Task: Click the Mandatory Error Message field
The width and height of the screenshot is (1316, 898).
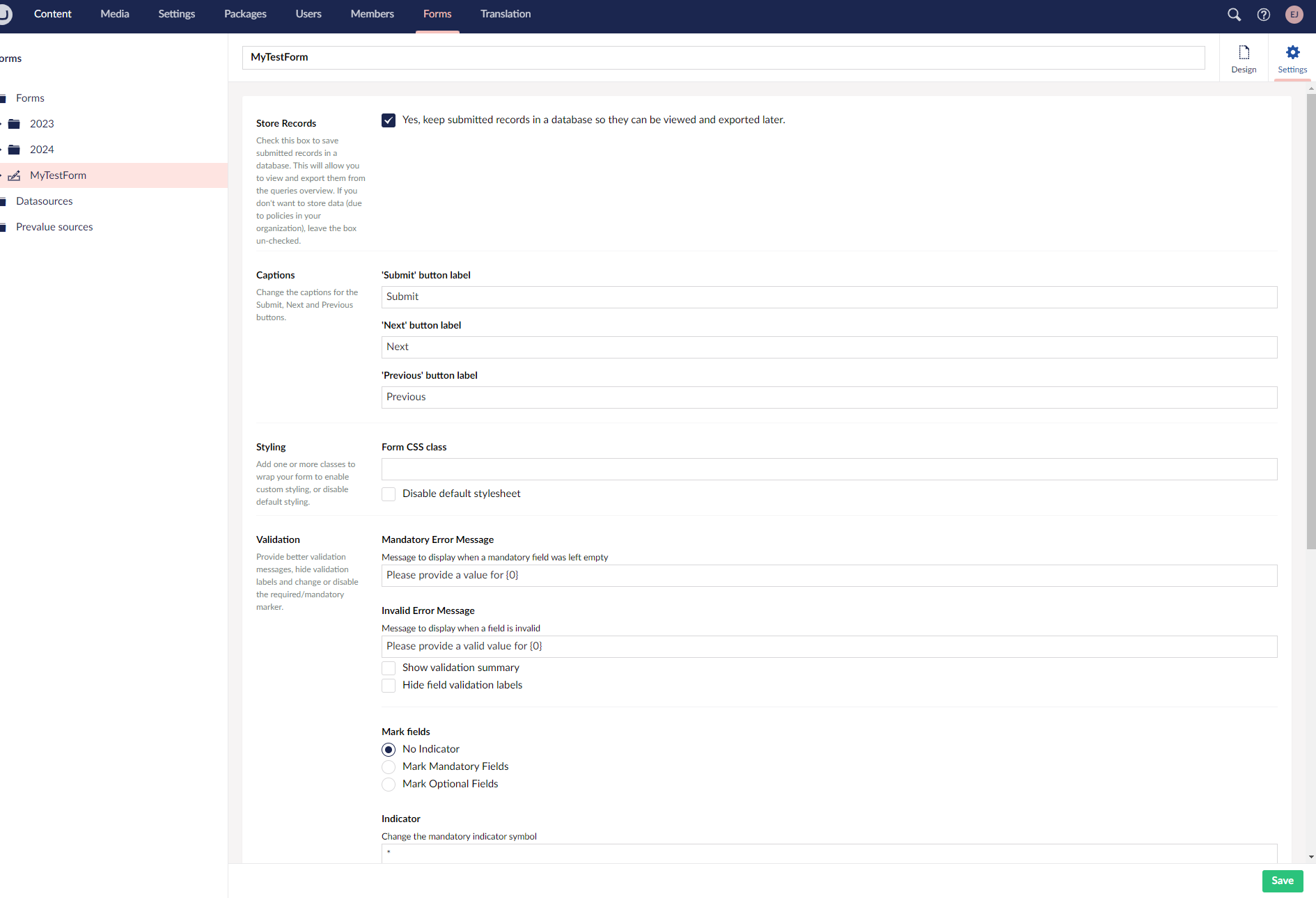Action: coord(829,576)
